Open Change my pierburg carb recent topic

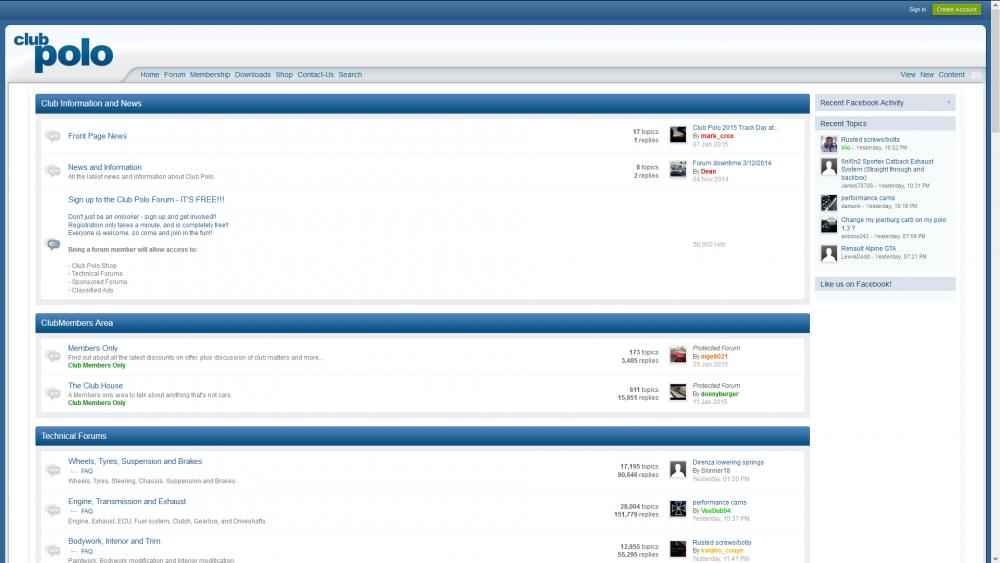tap(893, 224)
